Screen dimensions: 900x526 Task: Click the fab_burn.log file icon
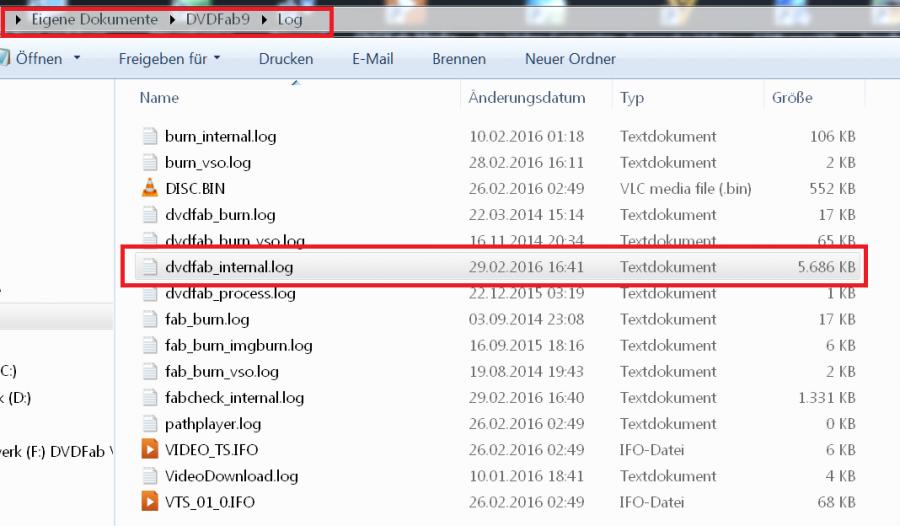(x=150, y=319)
